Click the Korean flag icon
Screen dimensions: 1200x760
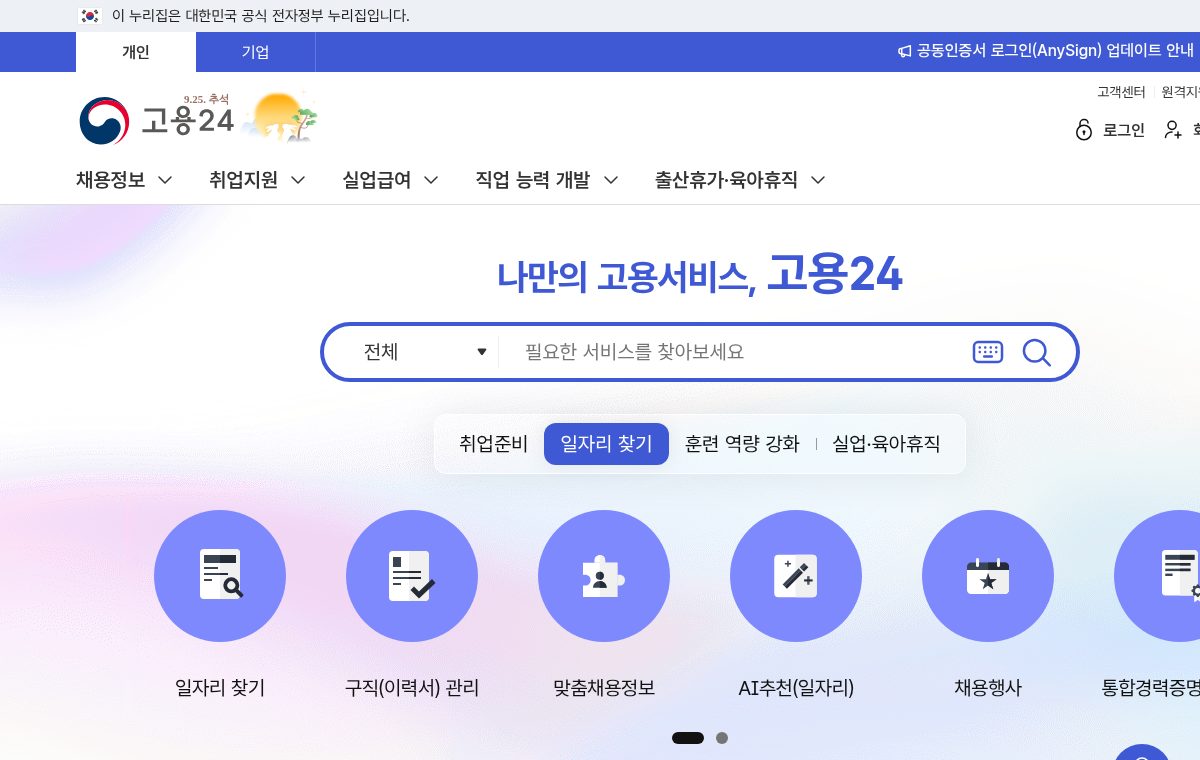[x=91, y=16]
